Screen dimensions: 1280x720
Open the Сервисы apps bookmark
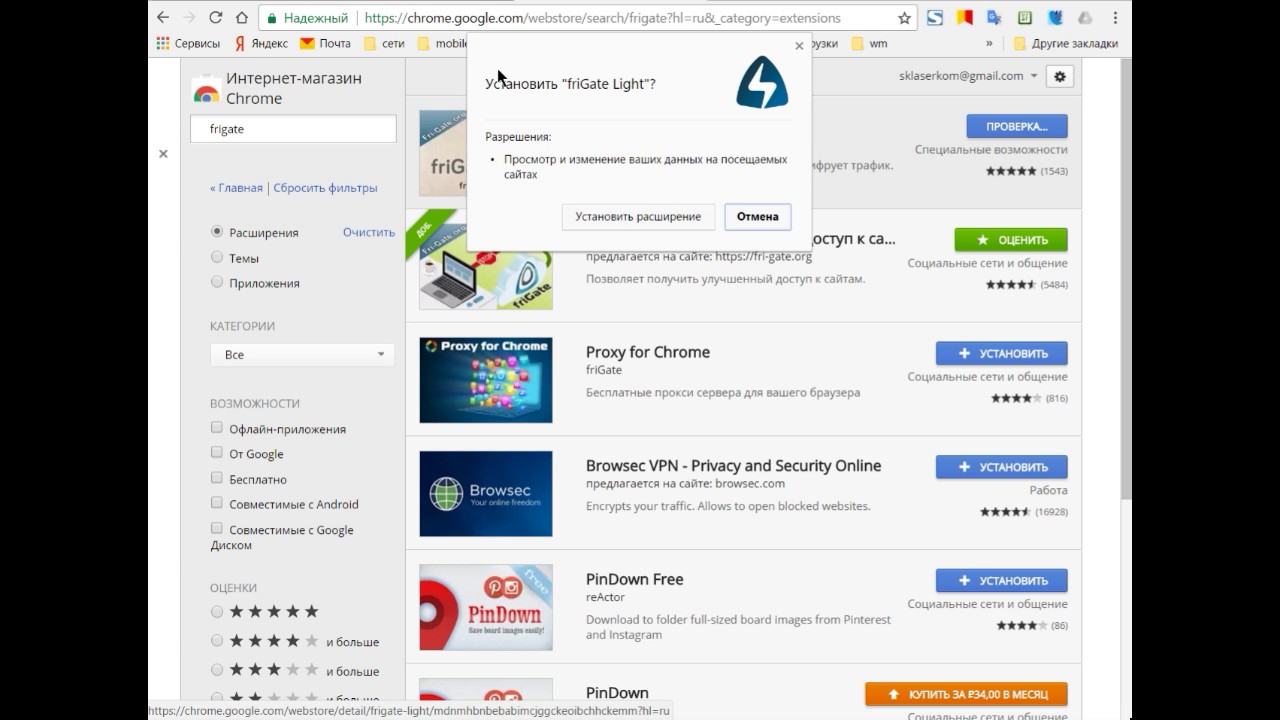187,44
